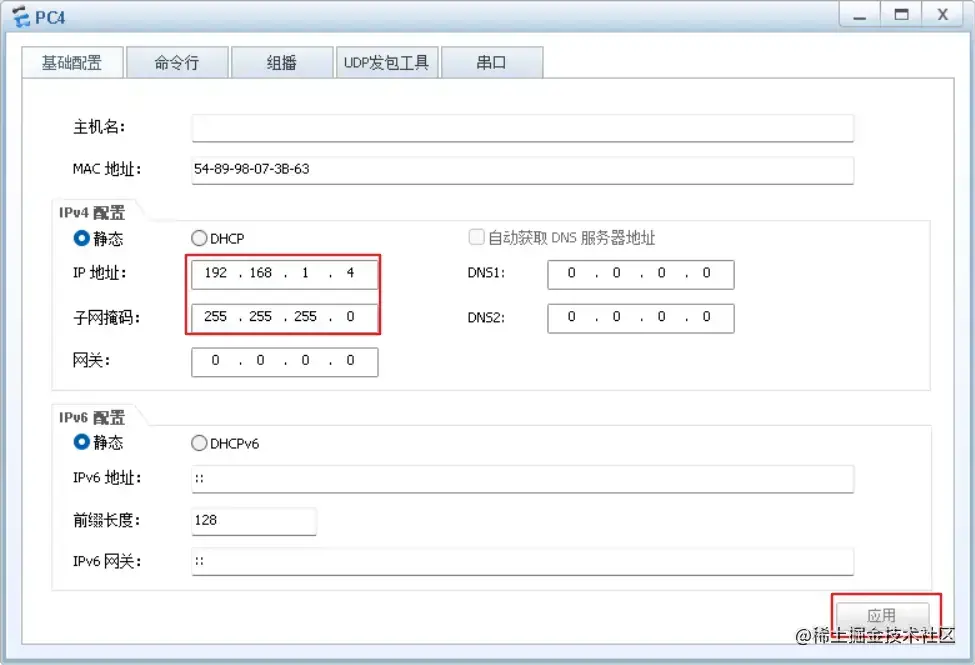Viewport: 975px width, 665px height.
Task: Open the UDP发包工具 tab
Action: (387, 63)
